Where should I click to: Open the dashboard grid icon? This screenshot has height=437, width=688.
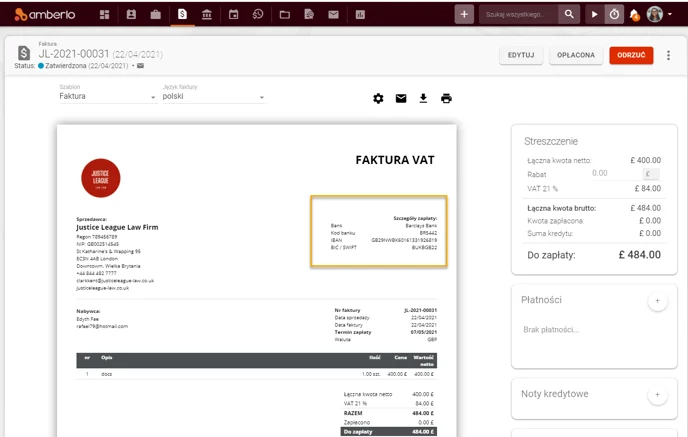[104, 14]
